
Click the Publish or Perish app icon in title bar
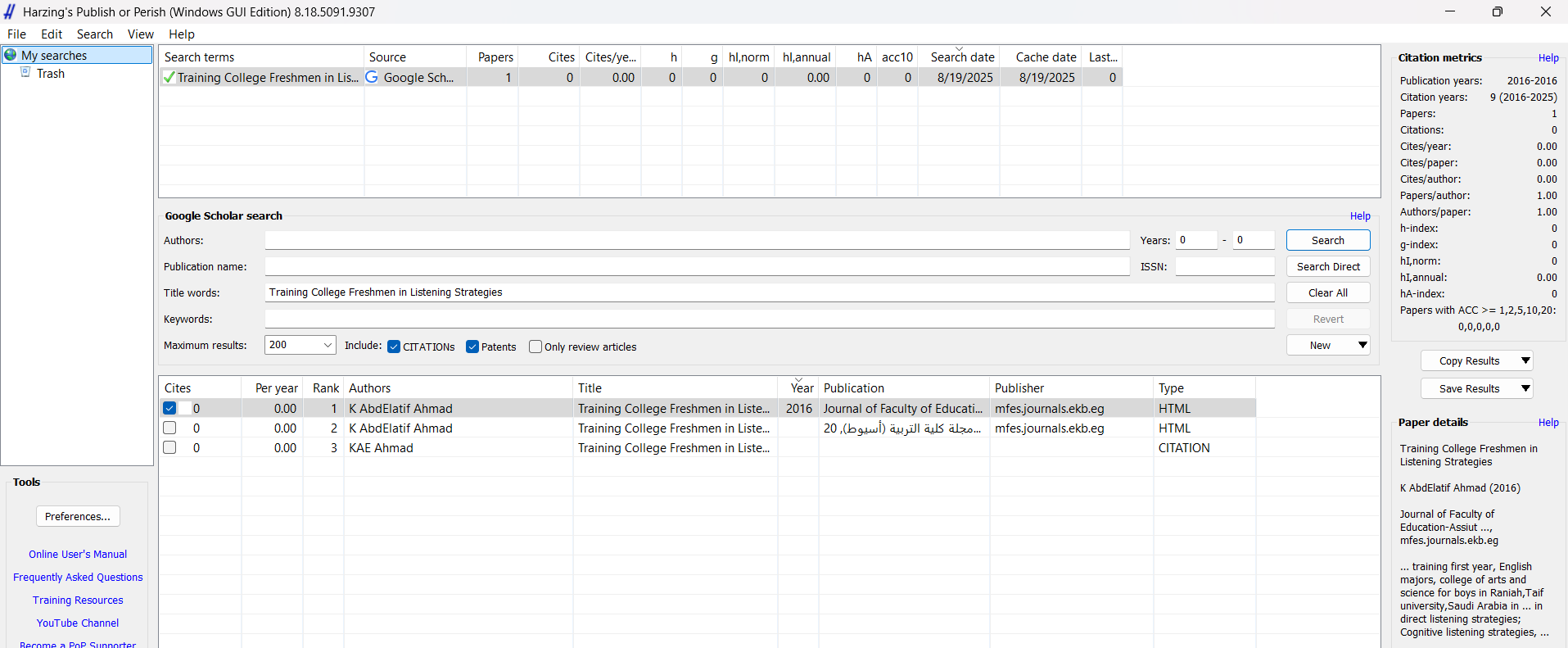click(x=10, y=11)
